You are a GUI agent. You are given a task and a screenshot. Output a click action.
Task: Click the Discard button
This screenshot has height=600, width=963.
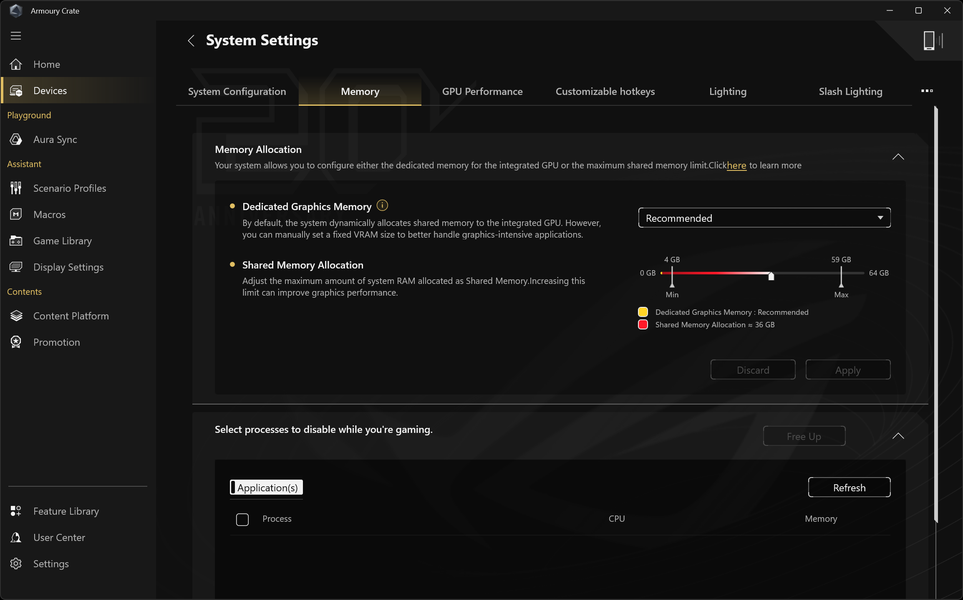point(753,370)
